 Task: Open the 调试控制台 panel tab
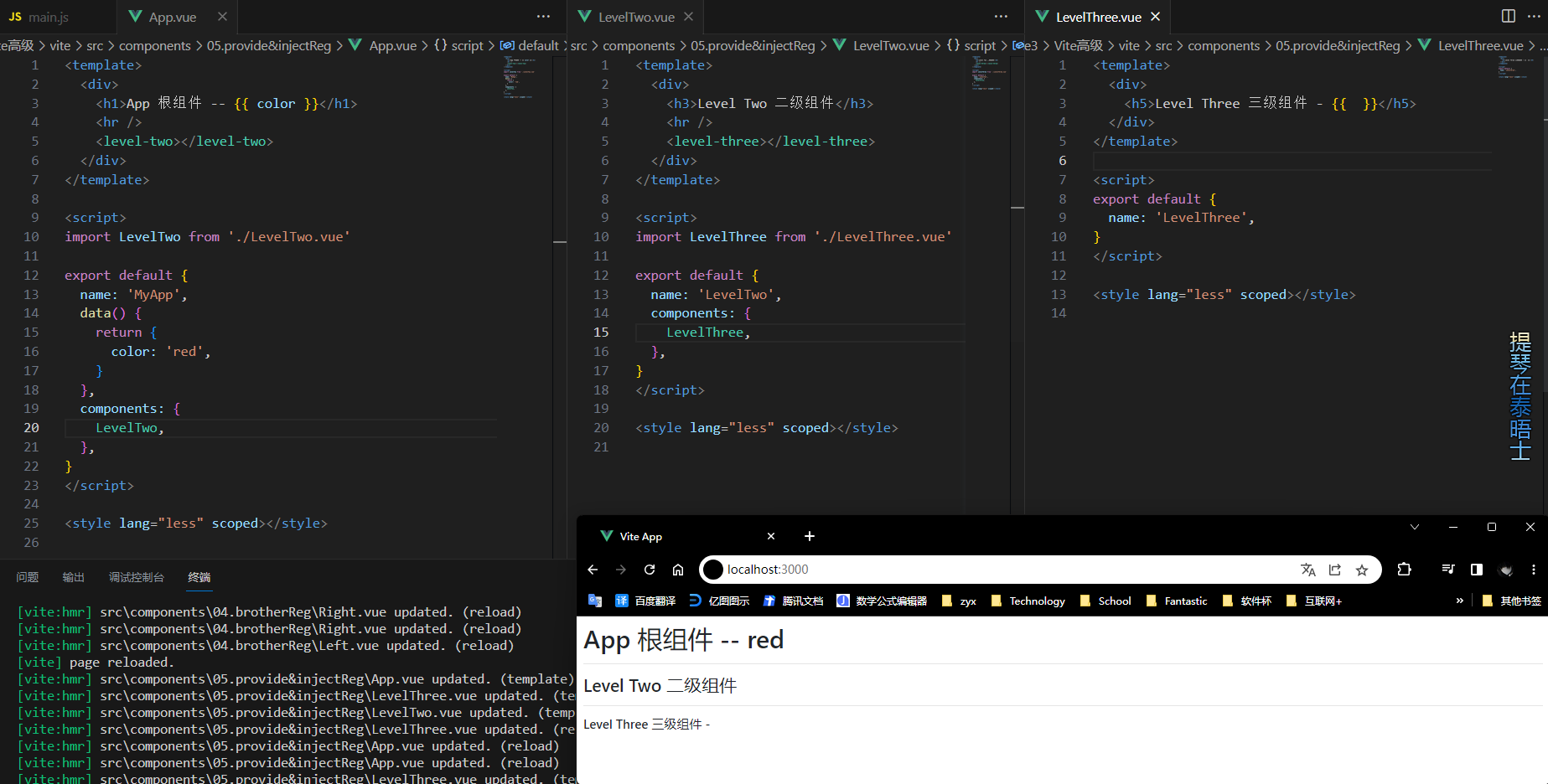(x=137, y=577)
